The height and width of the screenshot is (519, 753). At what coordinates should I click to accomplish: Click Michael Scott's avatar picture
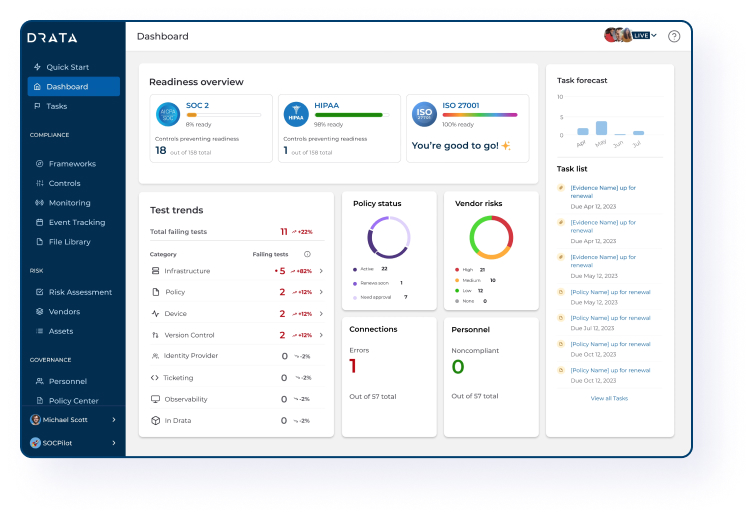point(35,420)
